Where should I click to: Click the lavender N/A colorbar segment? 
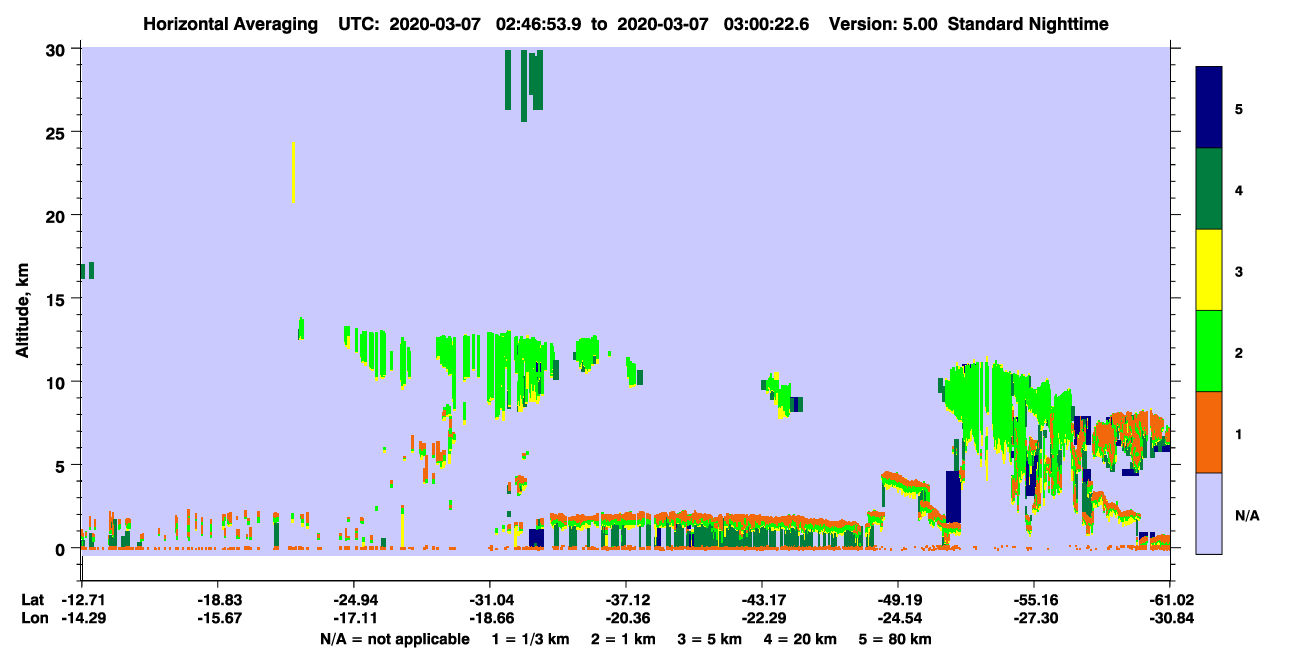pos(1209,513)
